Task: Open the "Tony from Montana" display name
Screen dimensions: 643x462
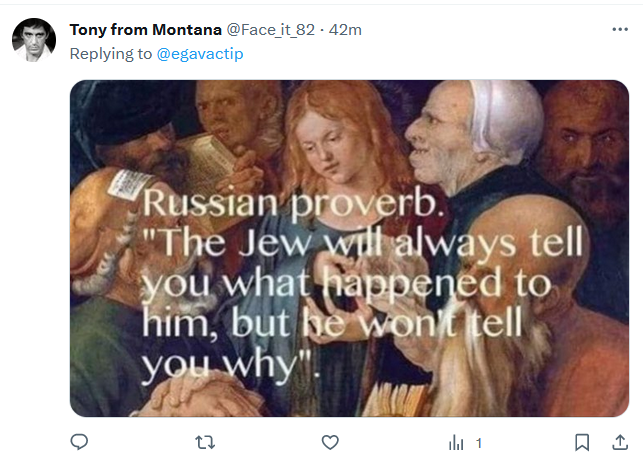Action: point(146,30)
